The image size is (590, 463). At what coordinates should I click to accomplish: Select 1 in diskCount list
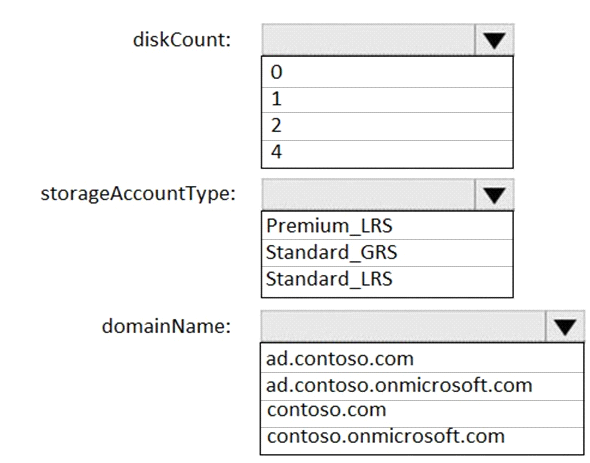coord(387,100)
